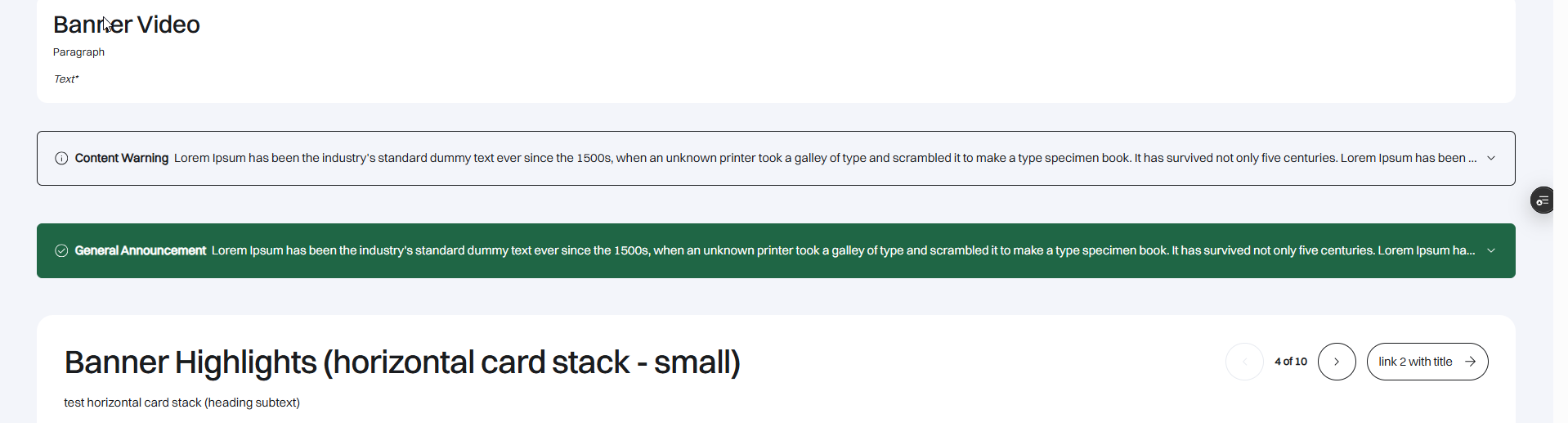This screenshot has width=1568, height=423.
Task: Click the General Announcement title
Action: 141,251
